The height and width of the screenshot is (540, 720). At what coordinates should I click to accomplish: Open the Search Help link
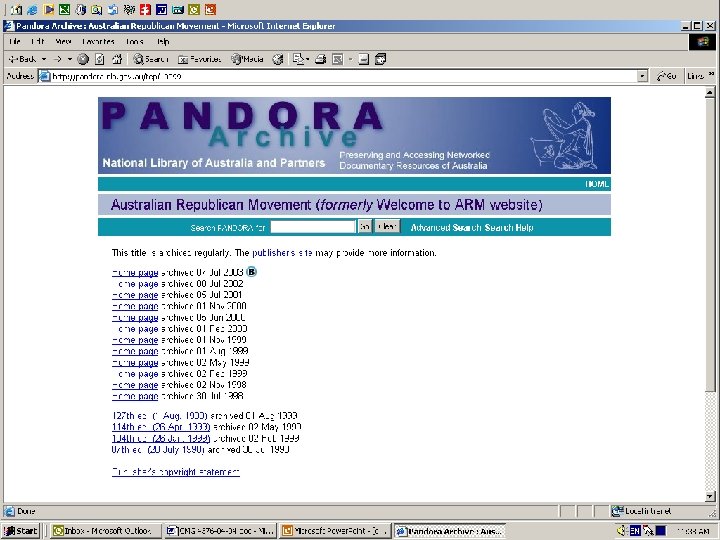pyautogui.click(x=509, y=228)
